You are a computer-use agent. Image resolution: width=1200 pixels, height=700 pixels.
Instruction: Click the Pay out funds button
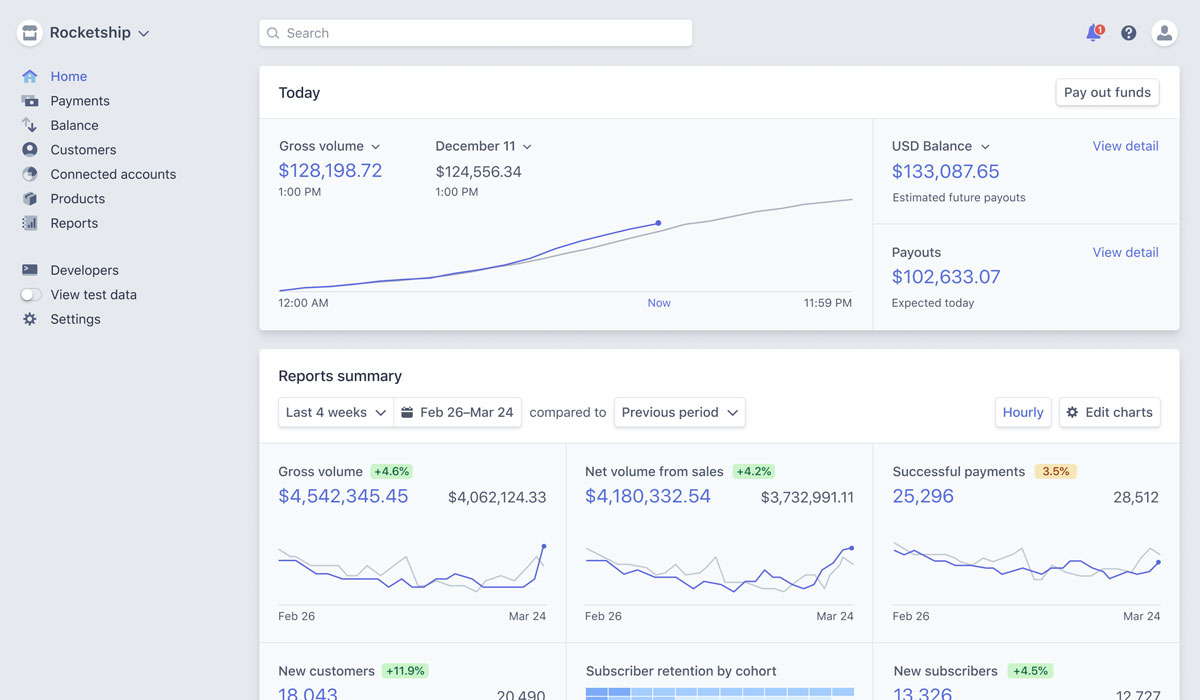[x=1107, y=92]
